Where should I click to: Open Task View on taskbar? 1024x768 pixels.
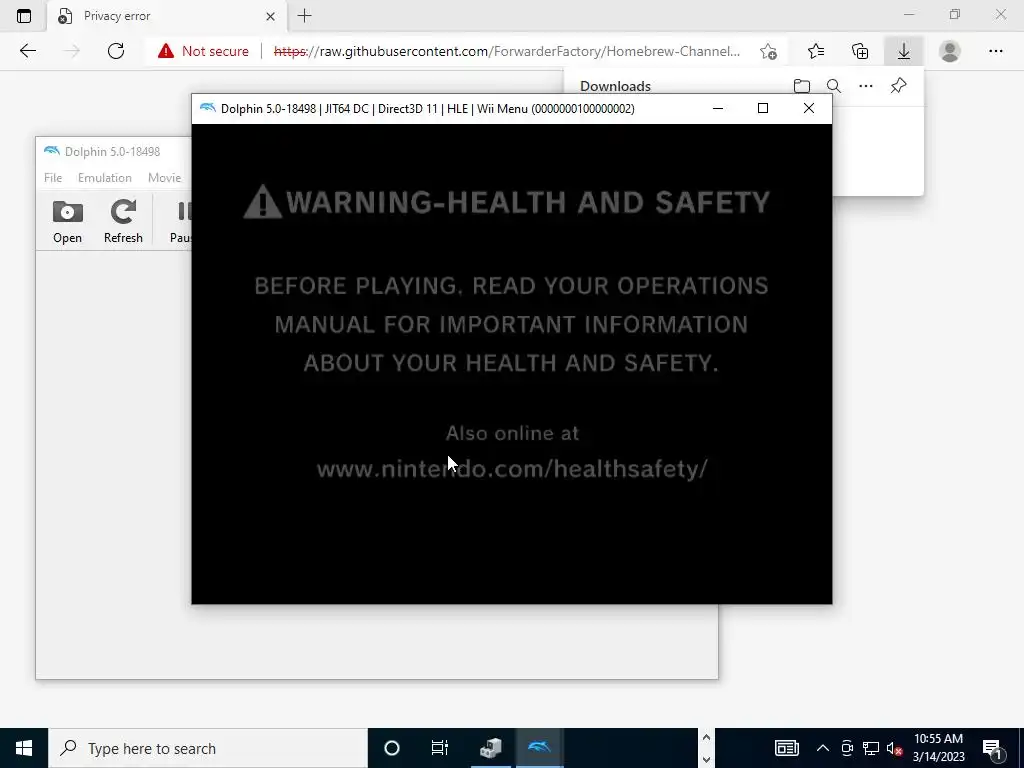tap(440, 748)
